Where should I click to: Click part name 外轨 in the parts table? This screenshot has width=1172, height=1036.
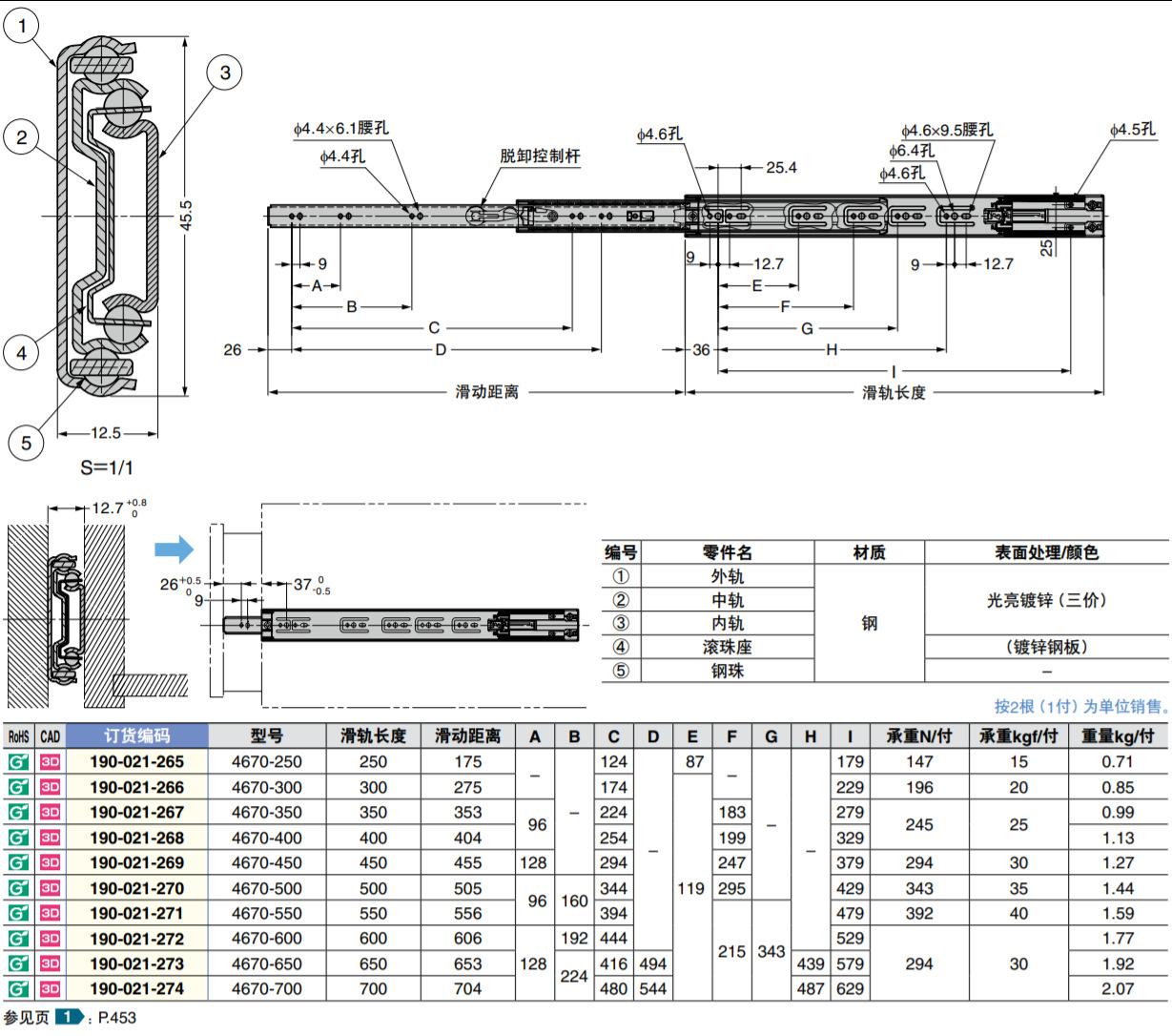(x=728, y=576)
